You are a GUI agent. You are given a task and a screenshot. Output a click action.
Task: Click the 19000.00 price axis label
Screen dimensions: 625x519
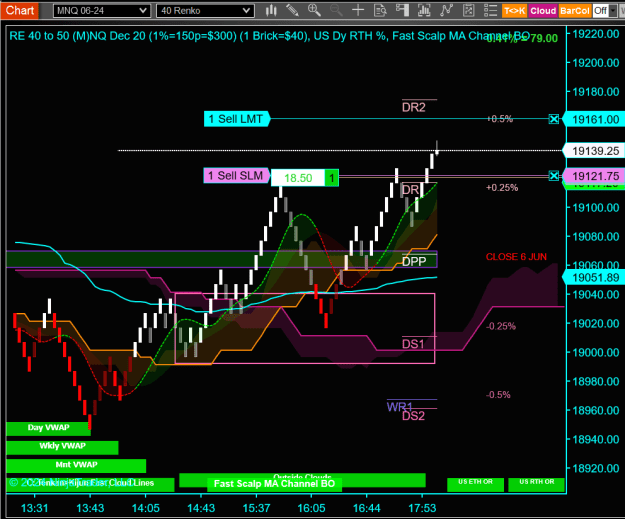click(596, 352)
